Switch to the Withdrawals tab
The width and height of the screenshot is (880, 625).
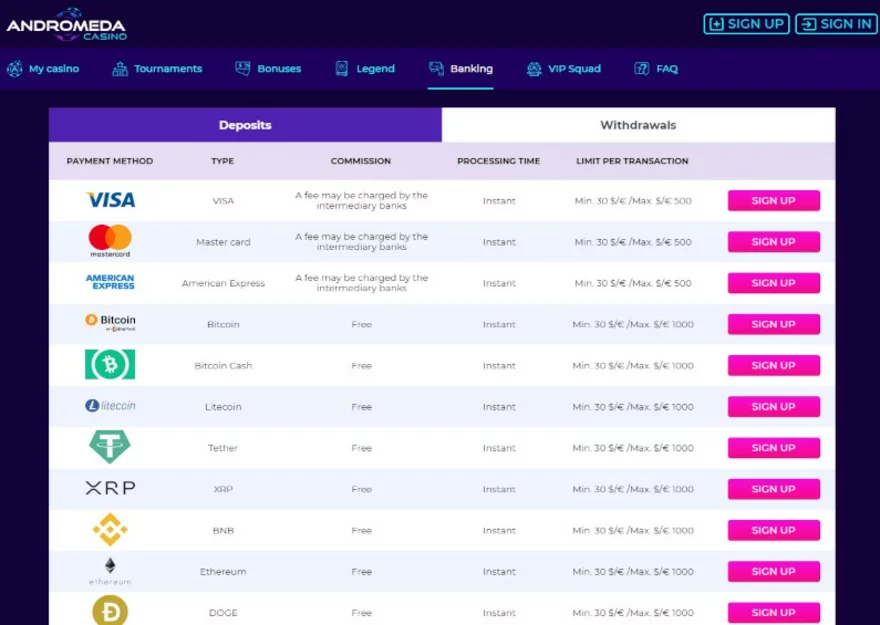click(638, 126)
